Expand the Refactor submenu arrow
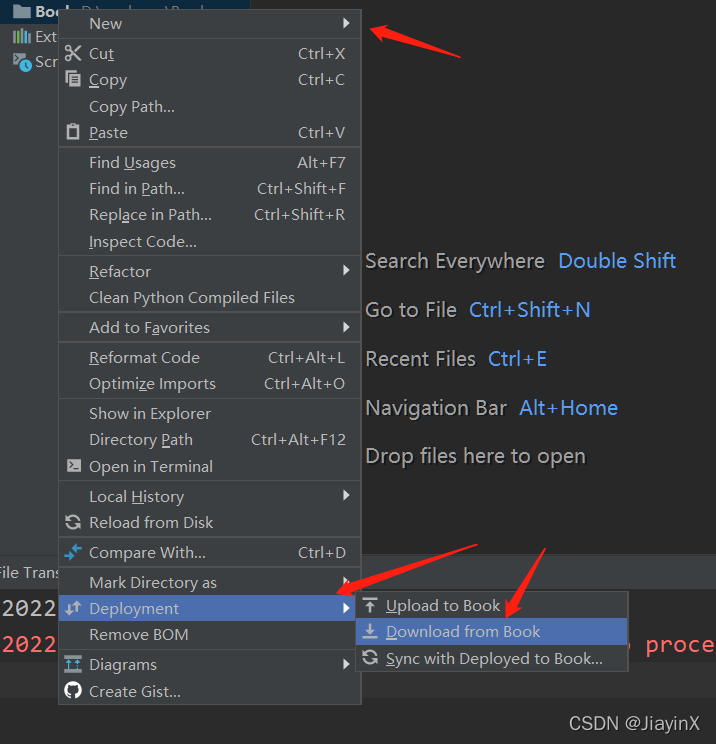Viewport: 716px width, 744px height. [346, 270]
